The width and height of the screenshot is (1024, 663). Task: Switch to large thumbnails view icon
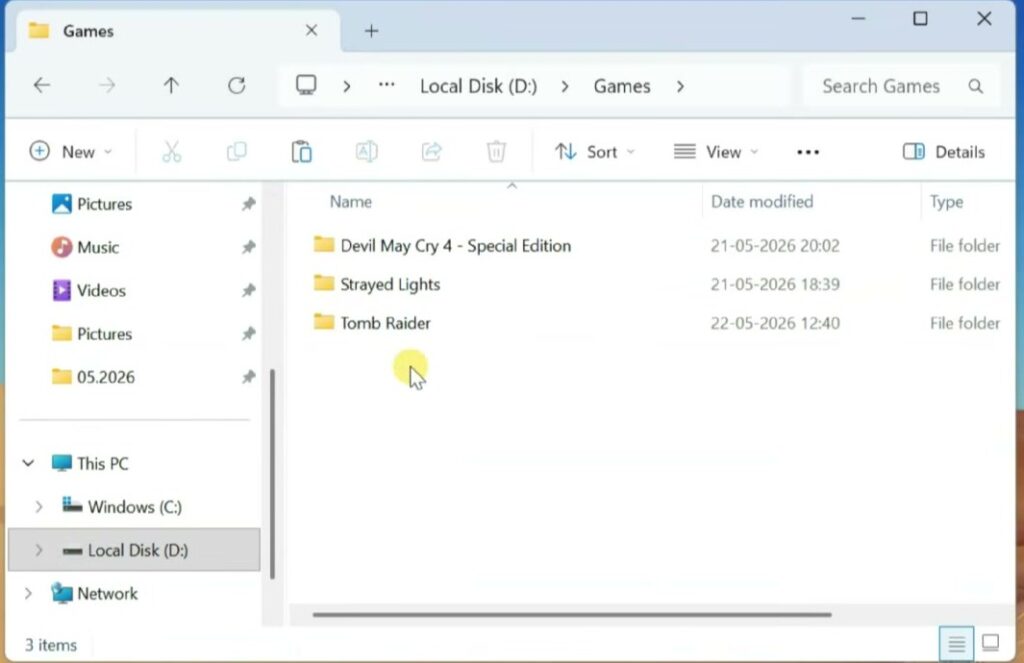pyautogui.click(x=990, y=643)
